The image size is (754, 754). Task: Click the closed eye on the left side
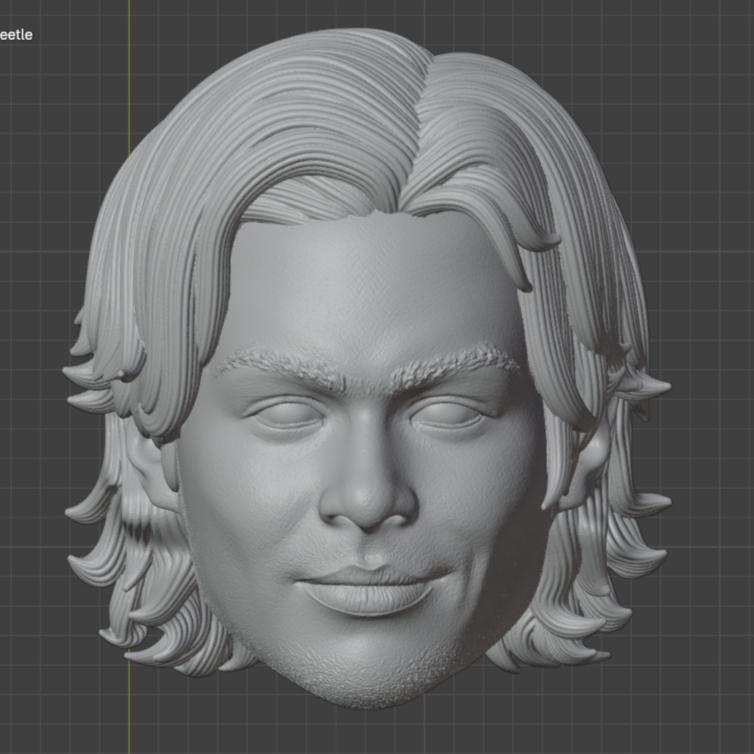(287, 414)
